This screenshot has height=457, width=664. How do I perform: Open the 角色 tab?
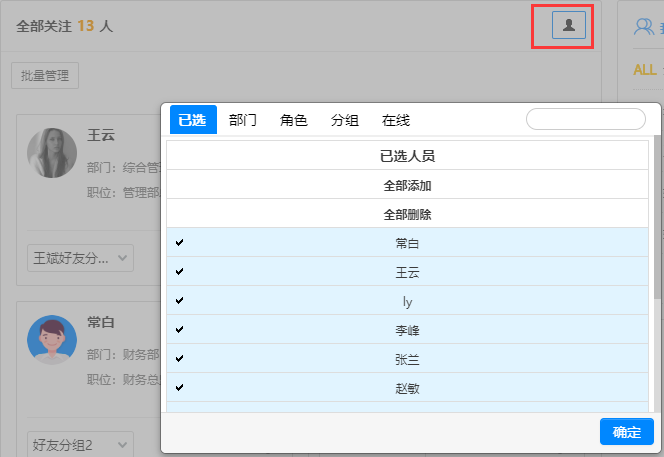(294, 120)
